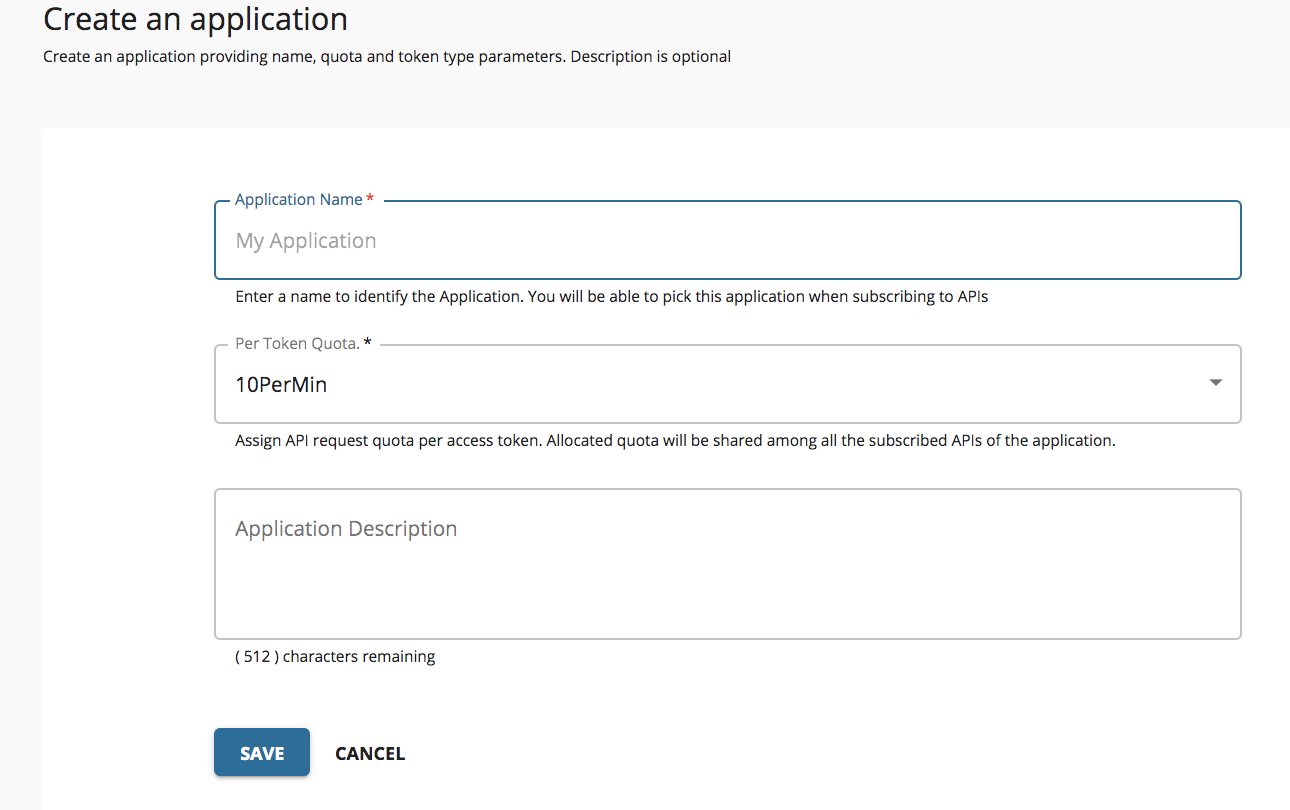Save the new application
Image resolution: width=1290 pixels, height=810 pixels.
[261, 752]
